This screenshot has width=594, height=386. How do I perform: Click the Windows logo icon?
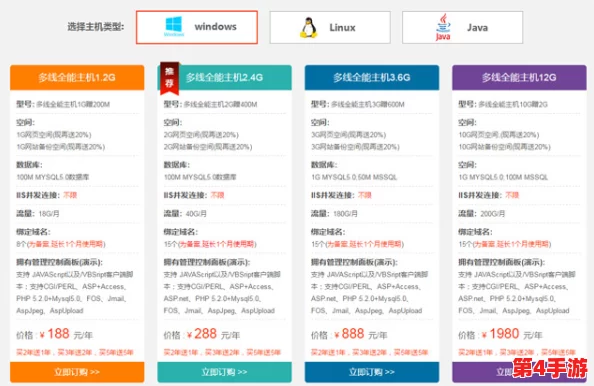(x=174, y=26)
